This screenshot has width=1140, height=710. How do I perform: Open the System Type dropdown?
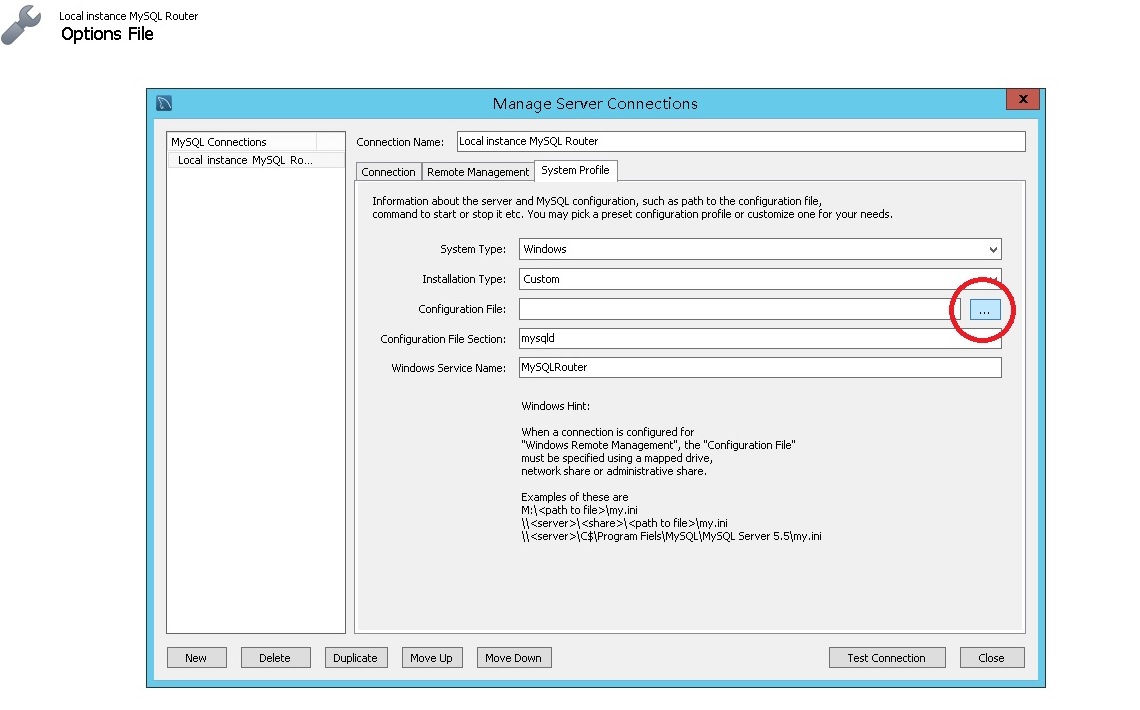[994, 249]
